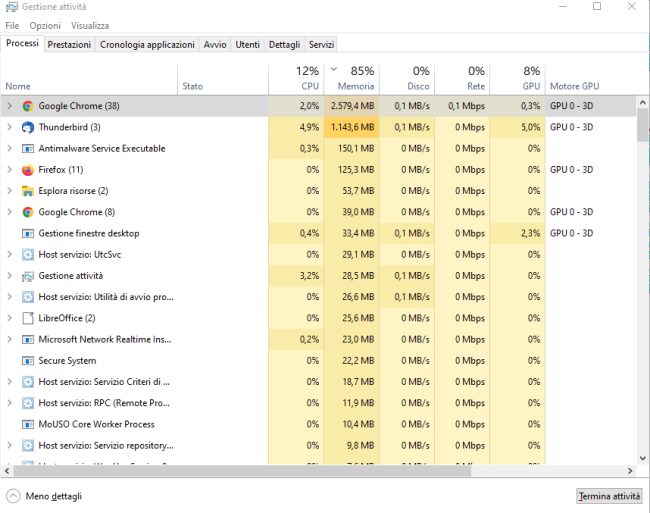Expand the Host servizio: RPC row
650x513 pixels.
[x=10, y=403]
